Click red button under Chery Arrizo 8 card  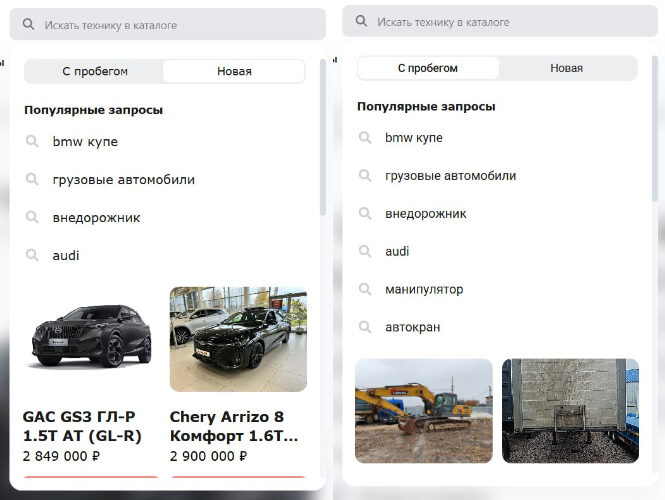tap(238, 477)
